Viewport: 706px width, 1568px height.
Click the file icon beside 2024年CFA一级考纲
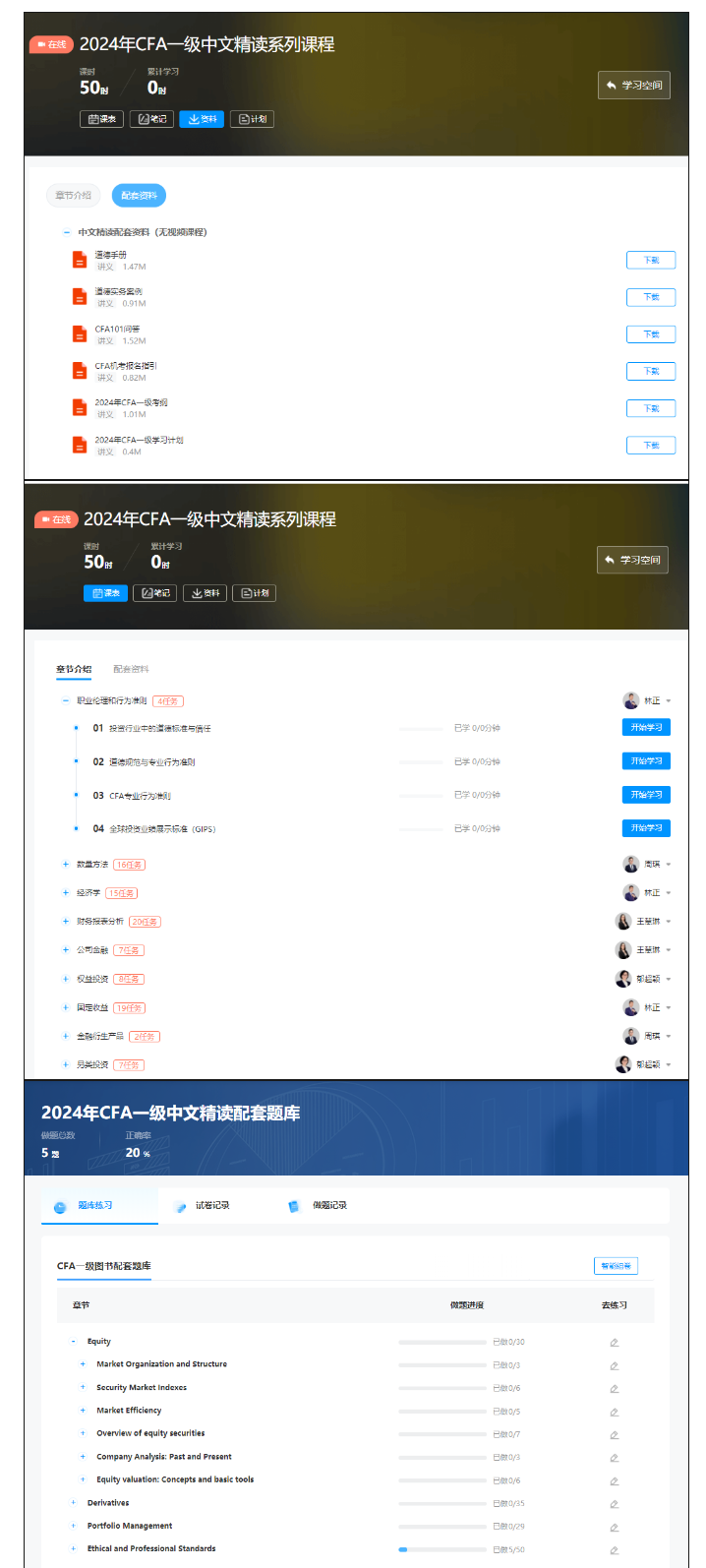click(80, 408)
